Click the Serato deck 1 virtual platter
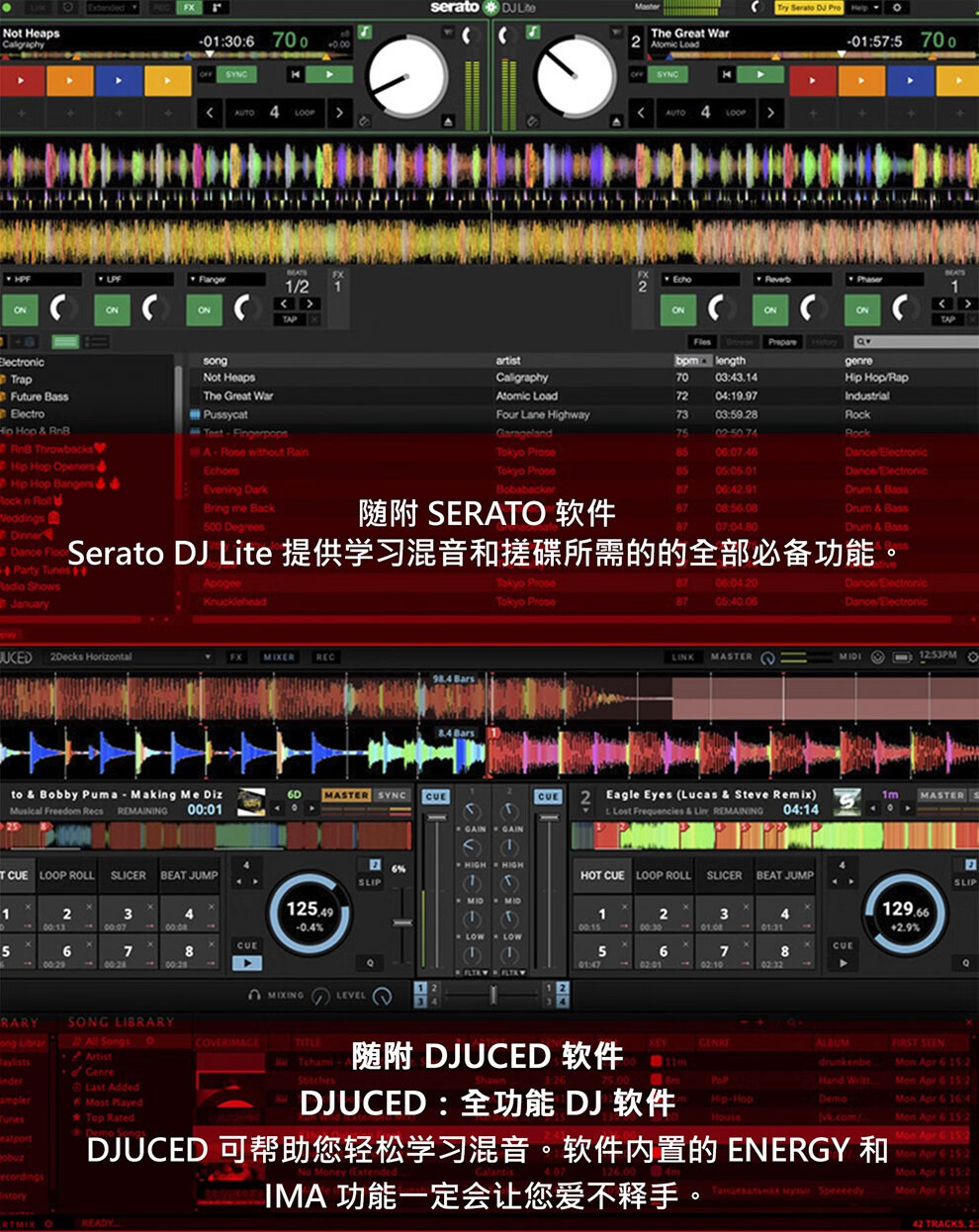Image resolution: width=979 pixels, height=1232 pixels. point(406,76)
